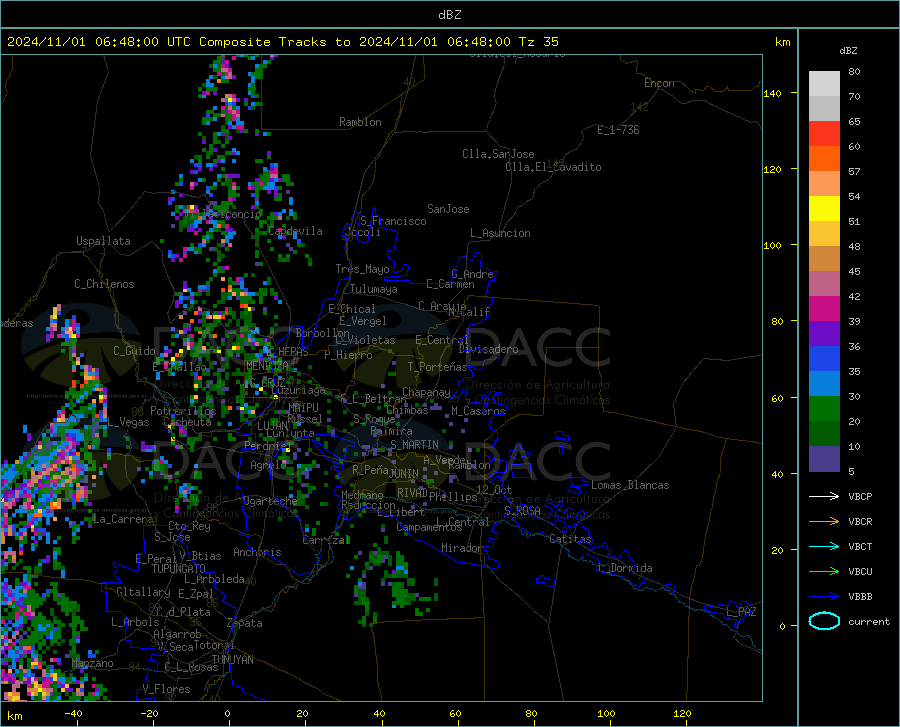Pick the purple 36-39 dBZ swatch

[824, 334]
